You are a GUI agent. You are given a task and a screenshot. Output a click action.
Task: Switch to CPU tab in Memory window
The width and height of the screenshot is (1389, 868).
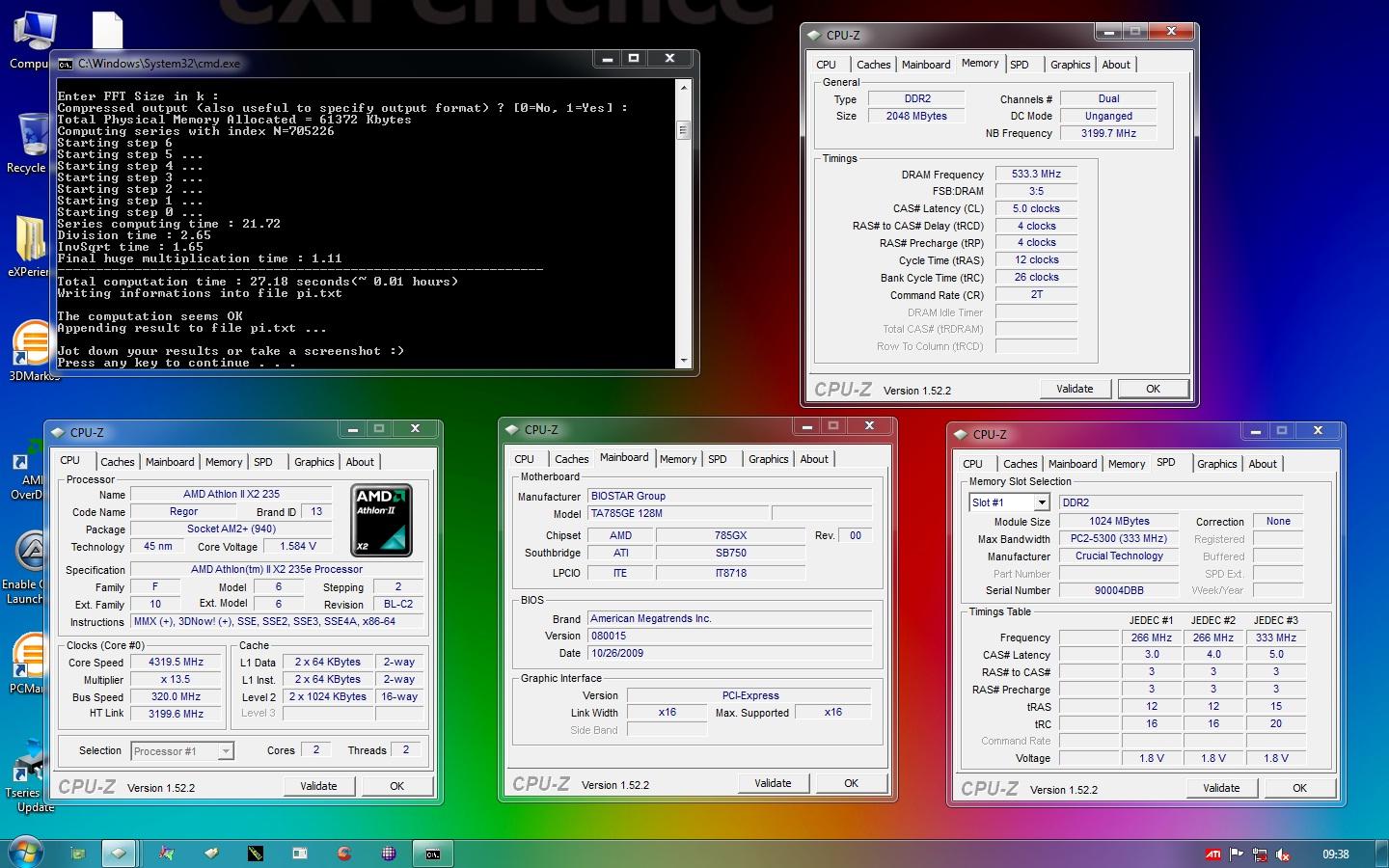826,65
